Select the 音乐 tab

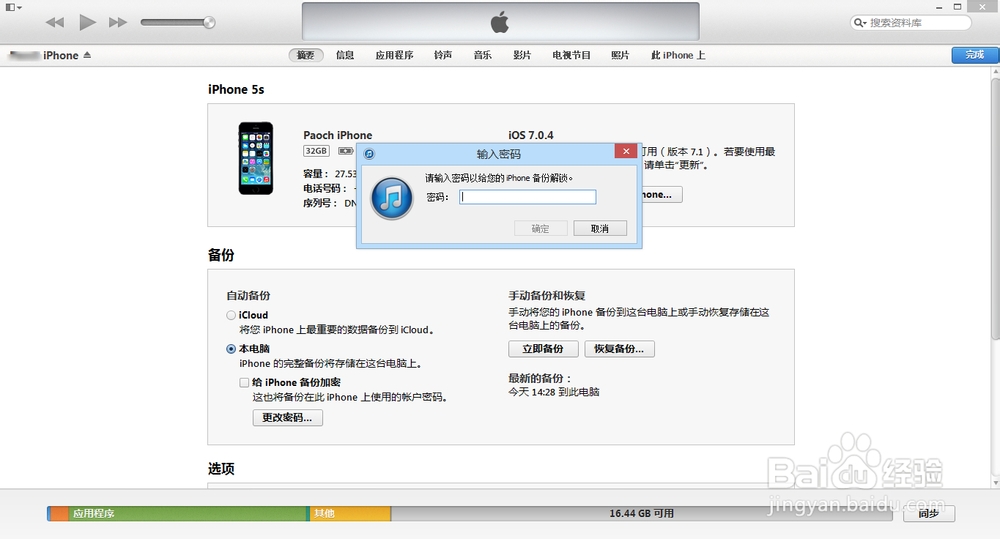pos(483,55)
